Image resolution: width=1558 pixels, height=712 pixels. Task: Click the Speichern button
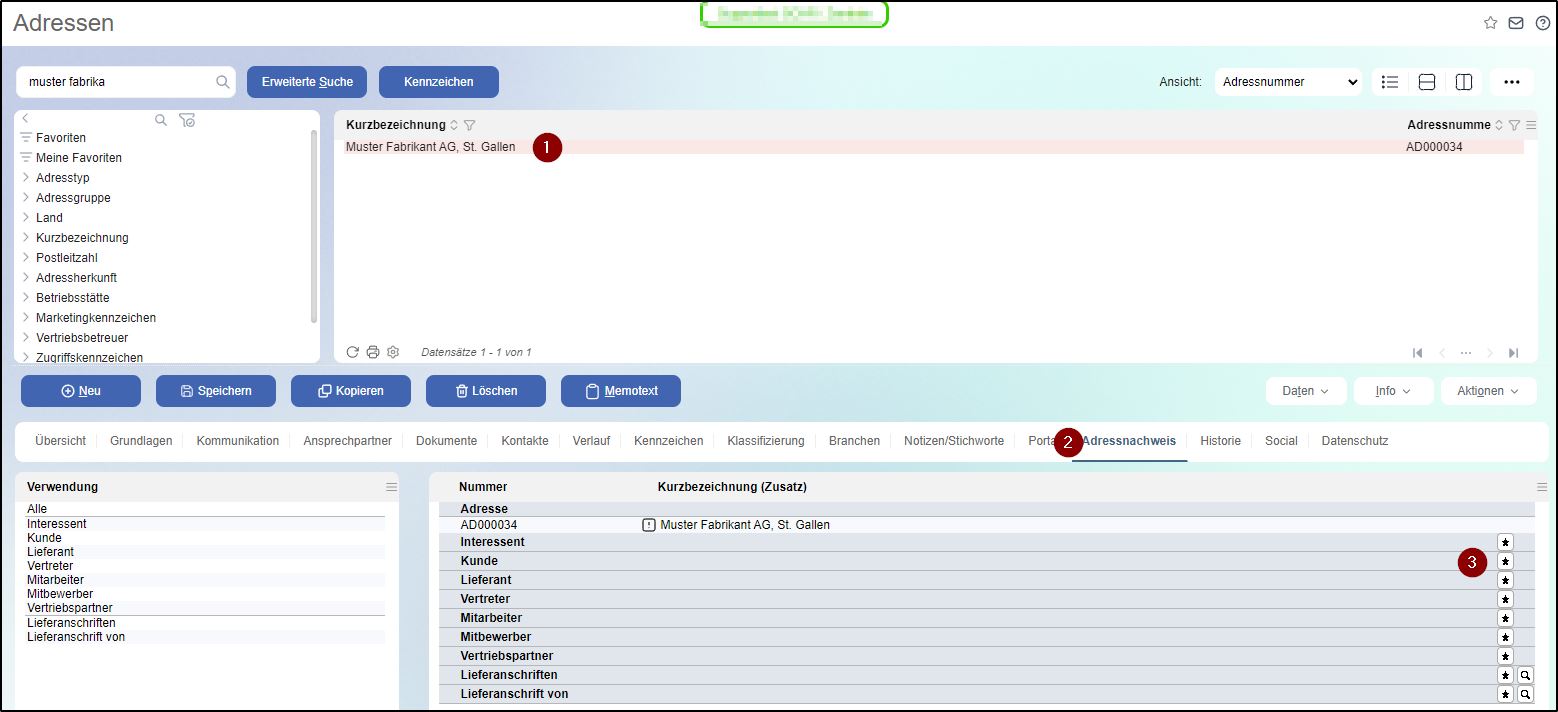click(216, 391)
